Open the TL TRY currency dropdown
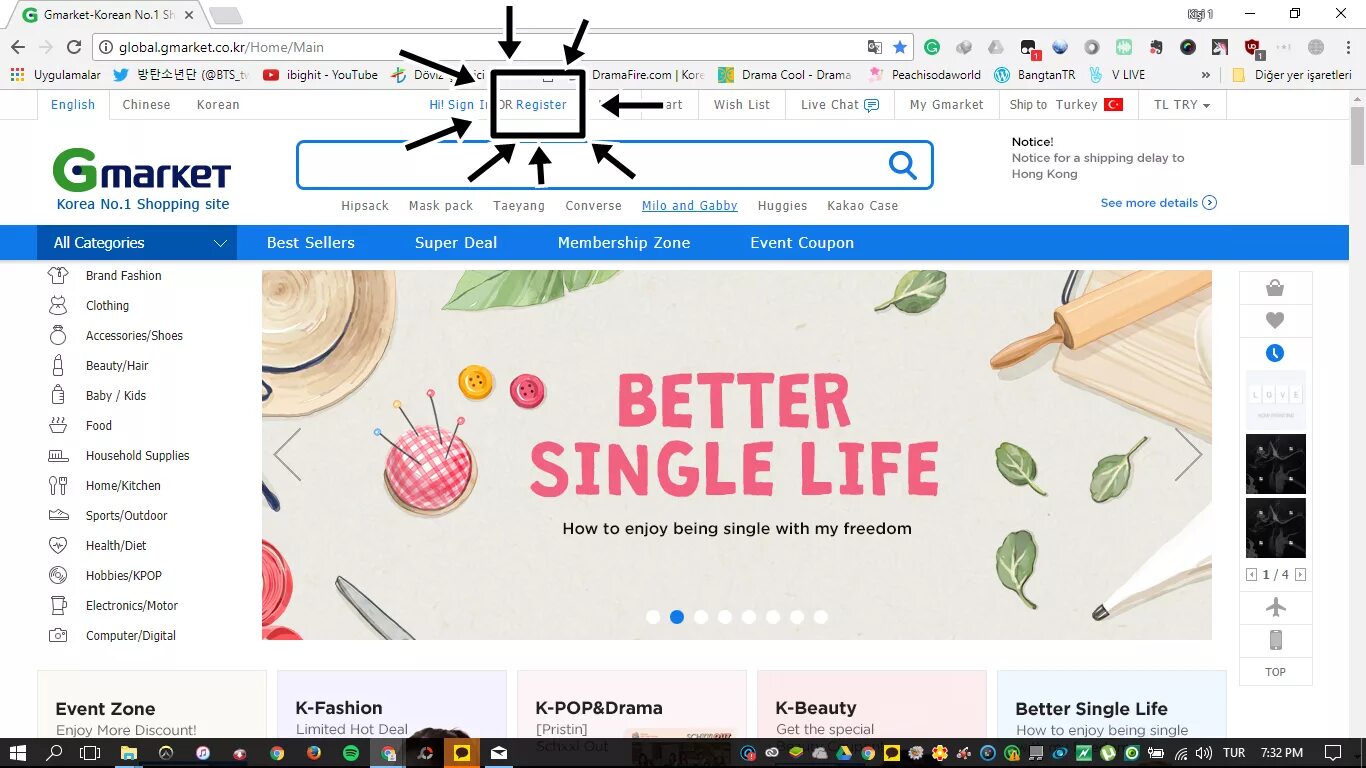The height and width of the screenshot is (768, 1366). [x=1182, y=104]
